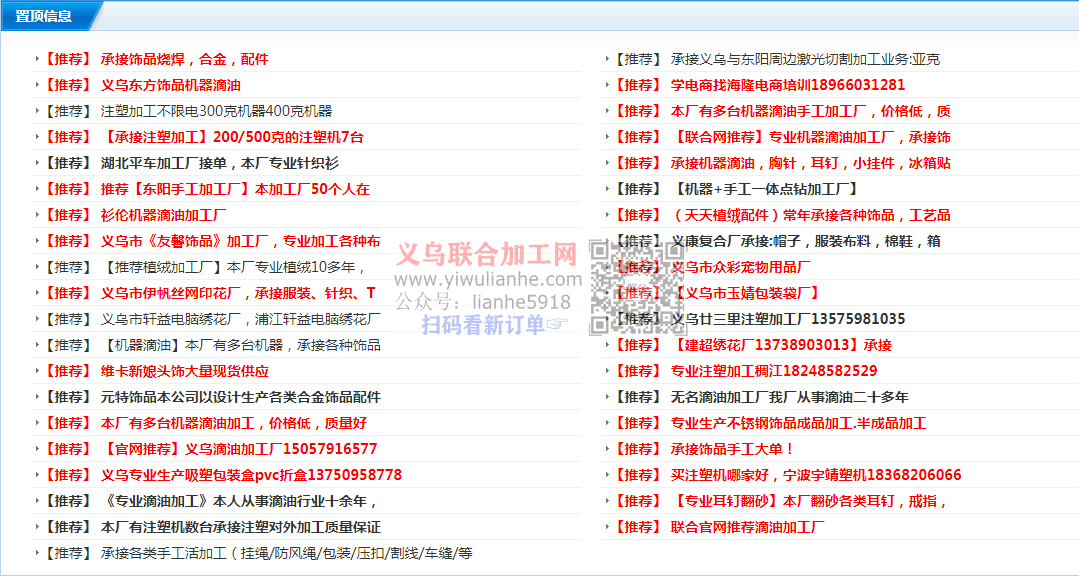The height and width of the screenshot is (576, 1079).
Task: Open 学电商找海隆电商培训18966031281
Action: [788, 85]
